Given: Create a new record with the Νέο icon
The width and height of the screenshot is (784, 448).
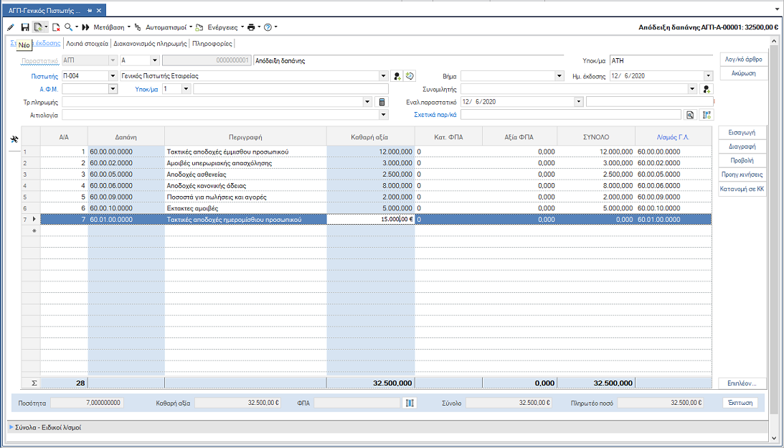Looking at the screenshot, I should pos(38,27).
